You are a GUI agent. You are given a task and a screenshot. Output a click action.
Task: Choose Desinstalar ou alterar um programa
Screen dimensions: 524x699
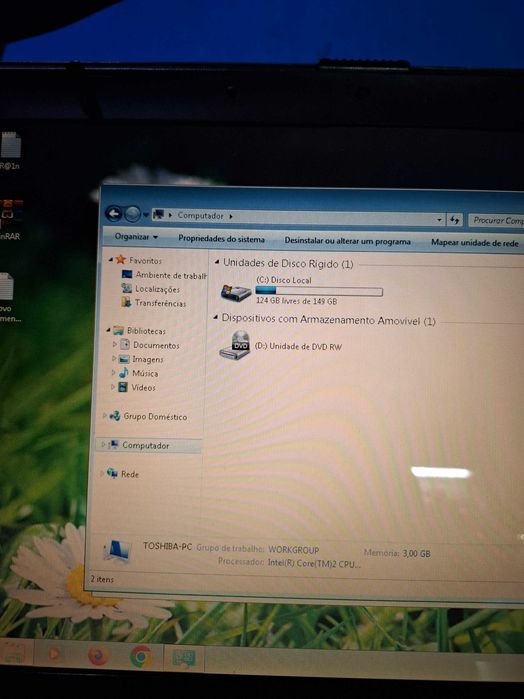(x=347, y=241)
